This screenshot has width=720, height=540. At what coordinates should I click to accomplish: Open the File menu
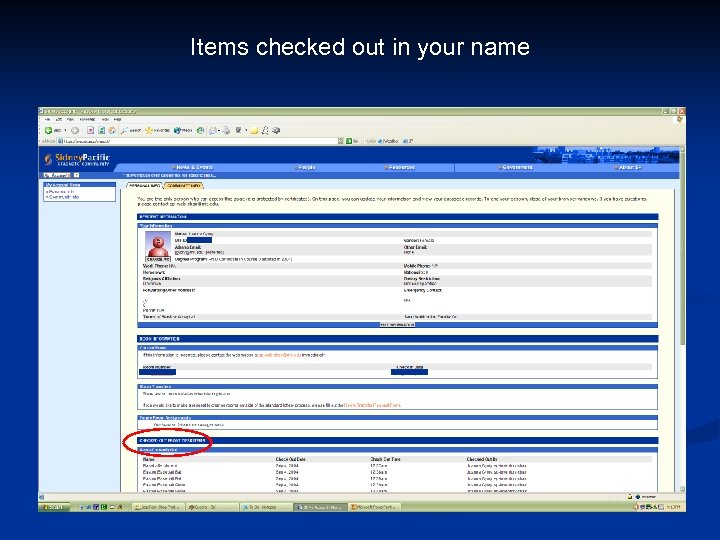pos(47,119)
